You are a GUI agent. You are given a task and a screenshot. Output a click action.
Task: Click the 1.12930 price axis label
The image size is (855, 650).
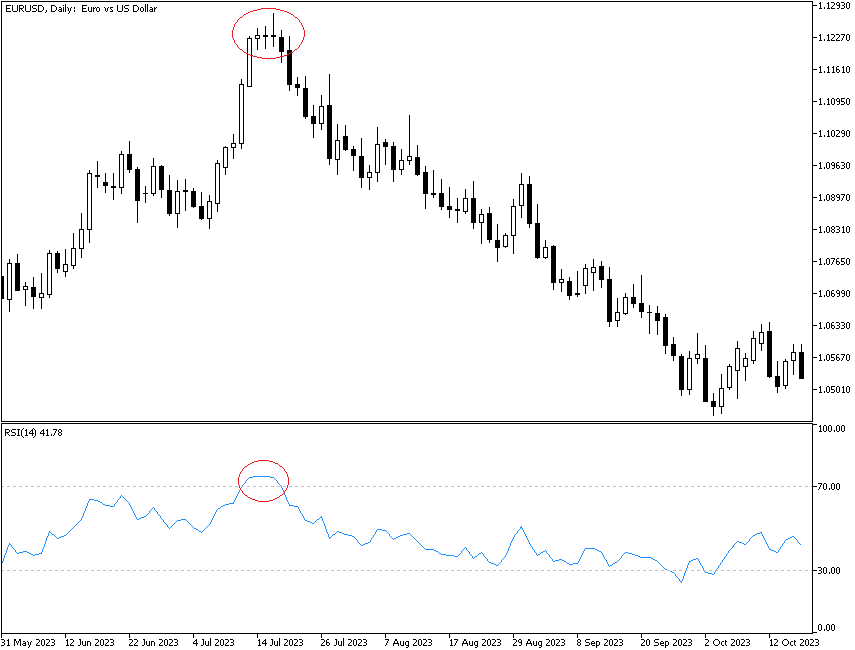pyautogui.click(x=832, y=6)
